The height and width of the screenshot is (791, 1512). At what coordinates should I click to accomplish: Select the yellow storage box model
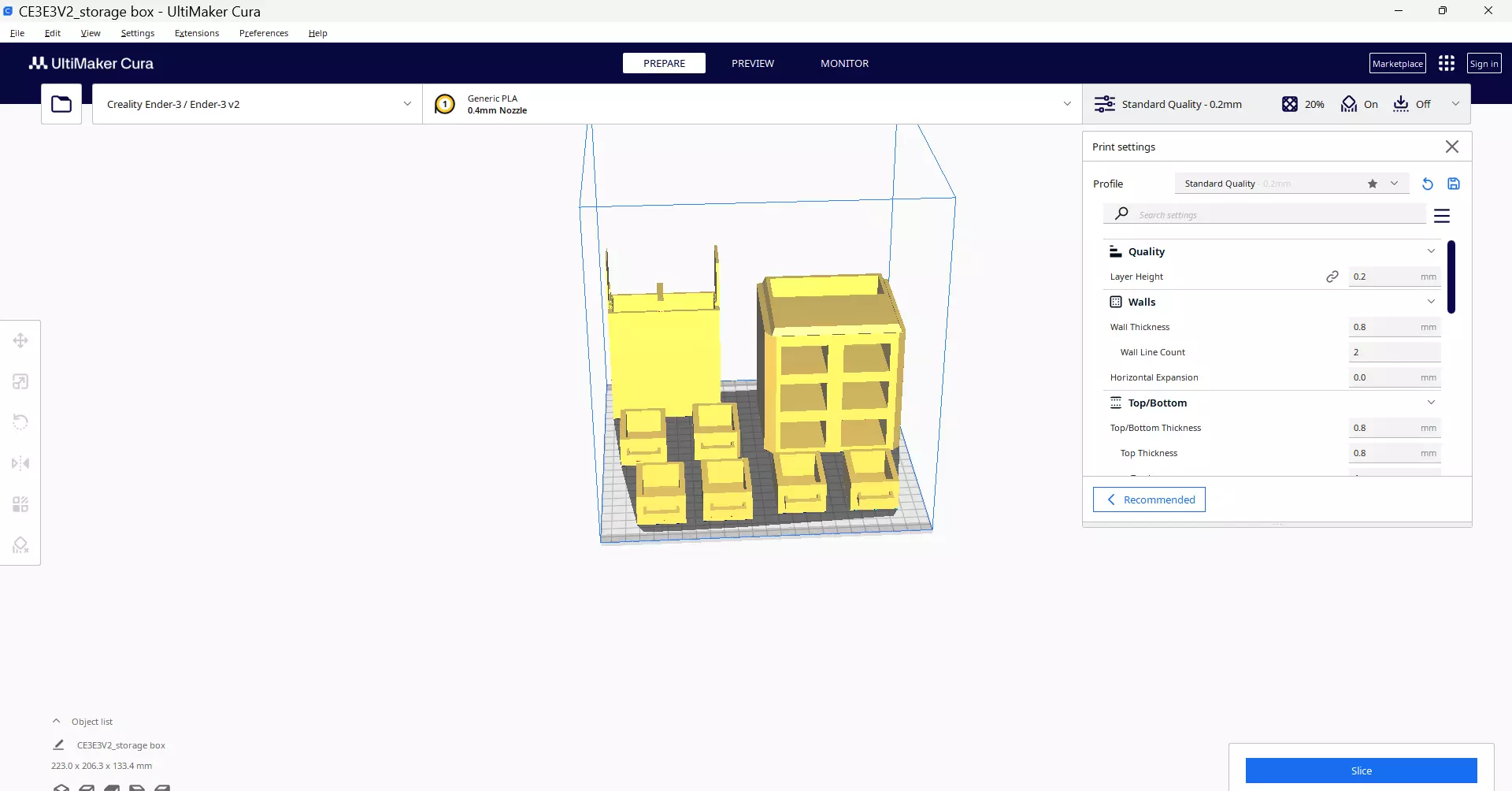pyautogui.click(x=756, y=386)
